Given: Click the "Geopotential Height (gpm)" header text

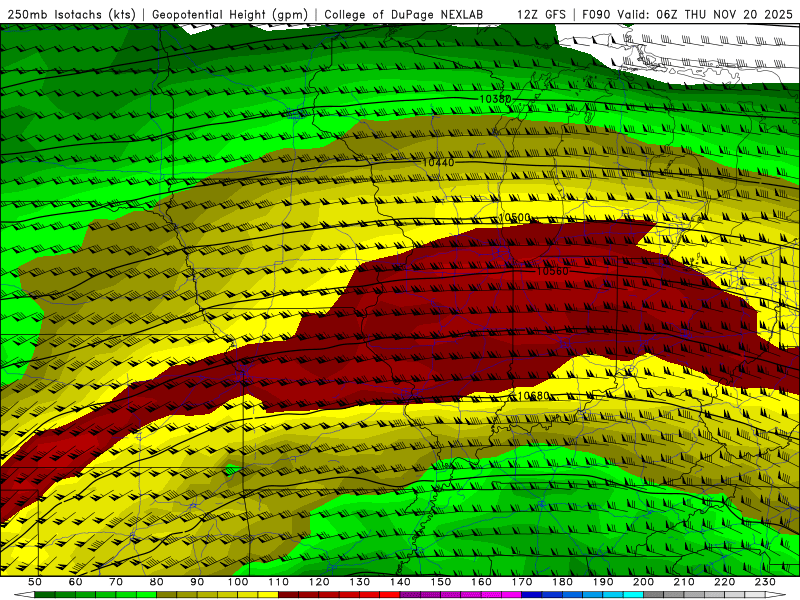Looking at the screenshot, I should [230, 15].
